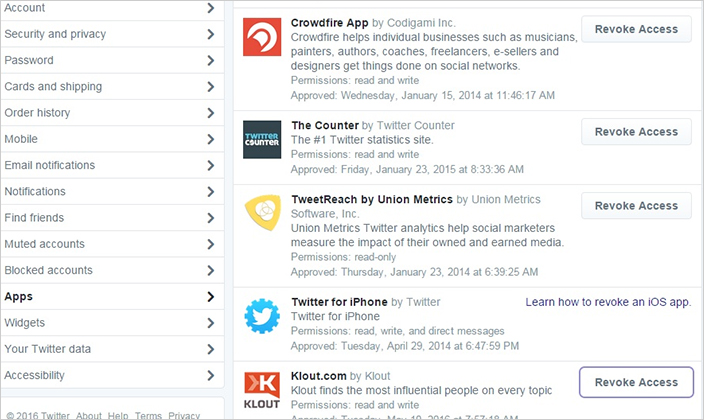Click The Counter app logo icon

(262, 139)
